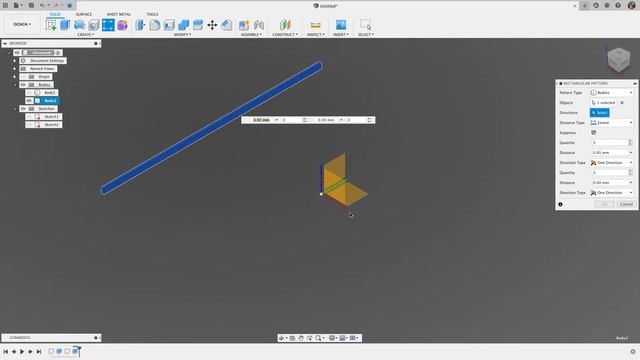This screenshot has width=640, height=360.
Task: Select the Revolve tool icon
Action: pos(80,25)
